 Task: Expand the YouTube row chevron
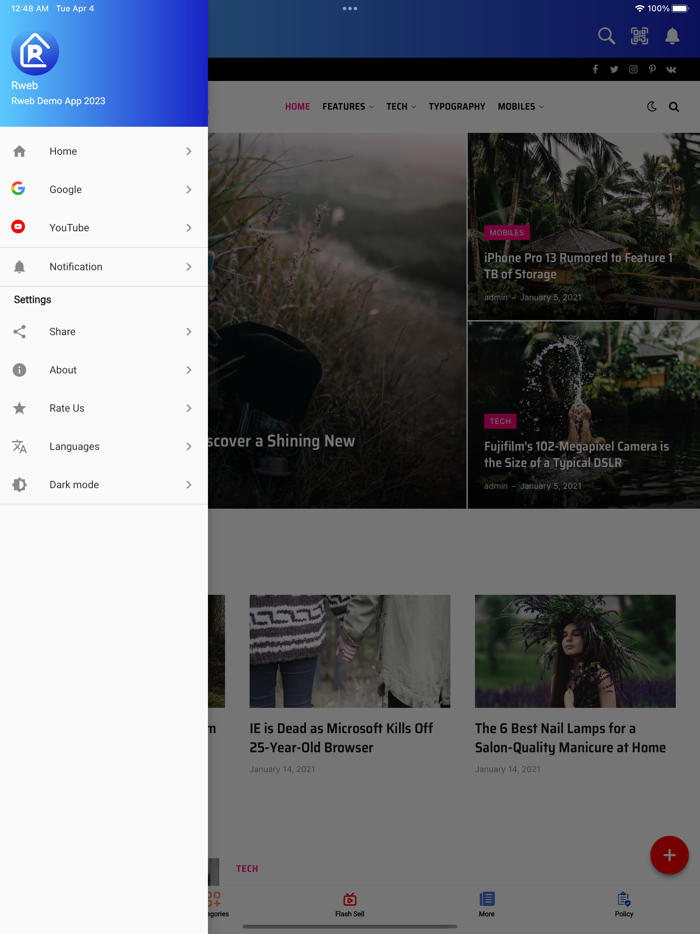(189, 228)
